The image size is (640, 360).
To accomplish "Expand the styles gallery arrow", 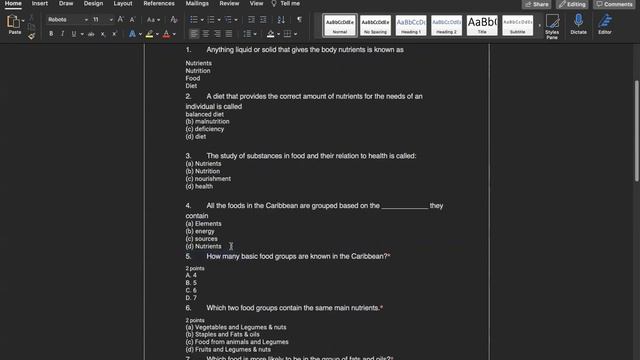I will coord(539,25).
